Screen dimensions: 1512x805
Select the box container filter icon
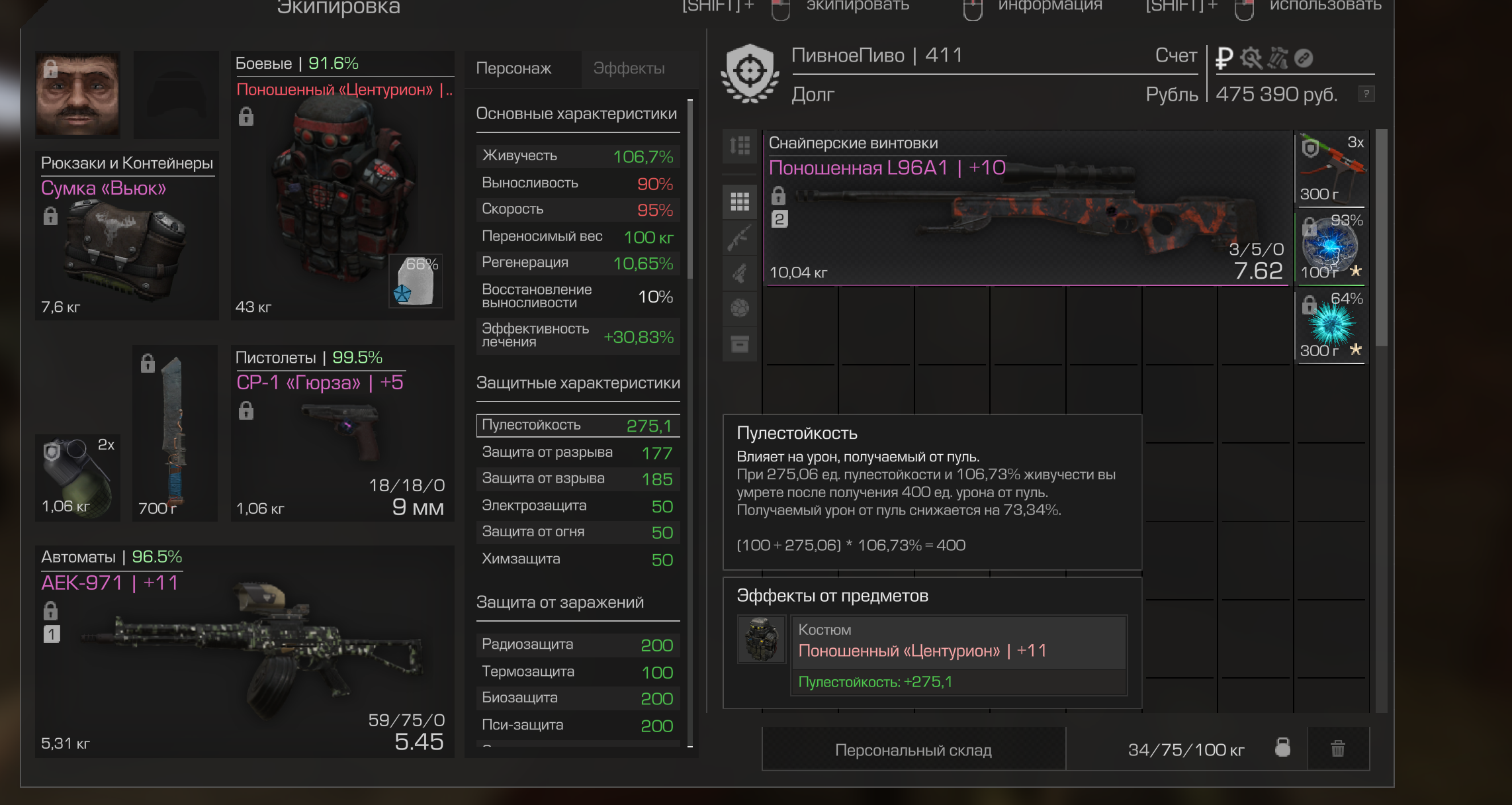(x=739, y=344)
